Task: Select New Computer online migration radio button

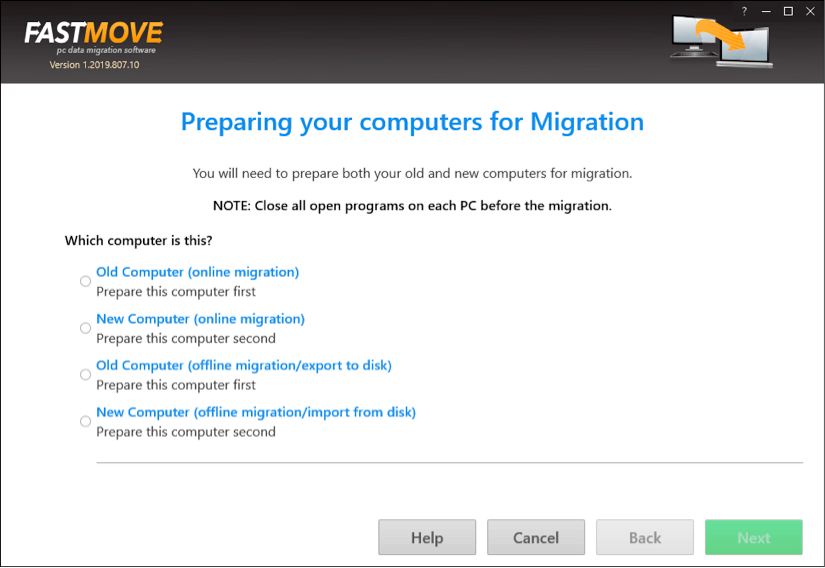Action: coord(85,328)
